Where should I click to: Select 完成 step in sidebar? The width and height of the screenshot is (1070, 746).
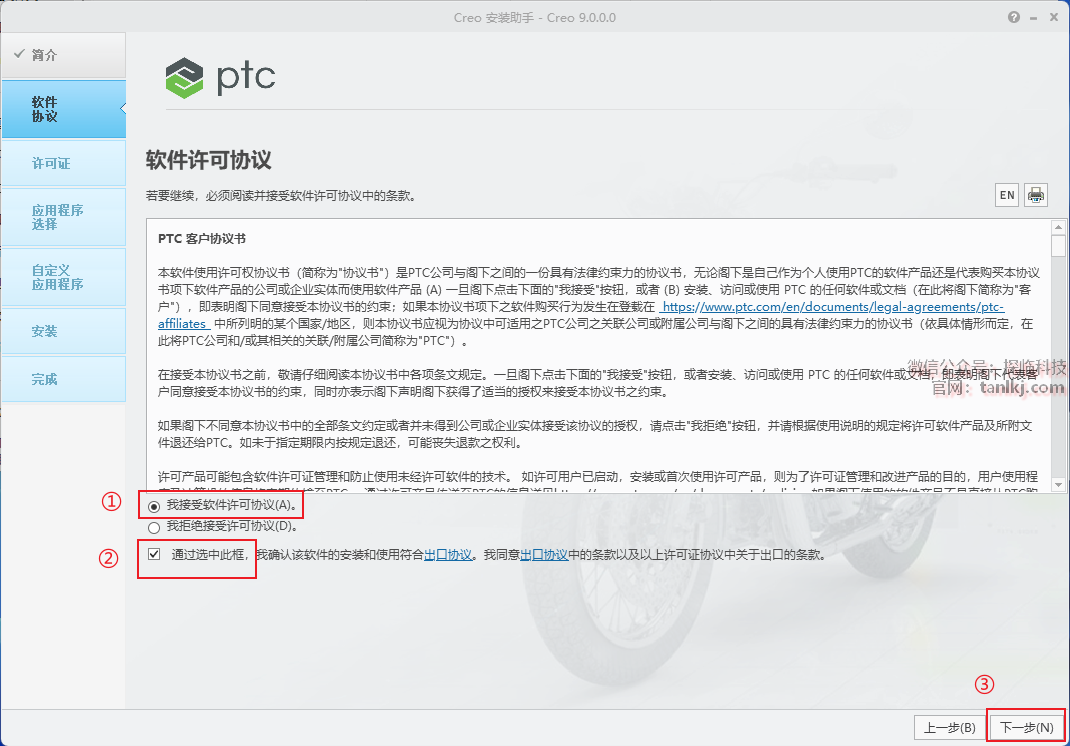[x=63, y=379]
